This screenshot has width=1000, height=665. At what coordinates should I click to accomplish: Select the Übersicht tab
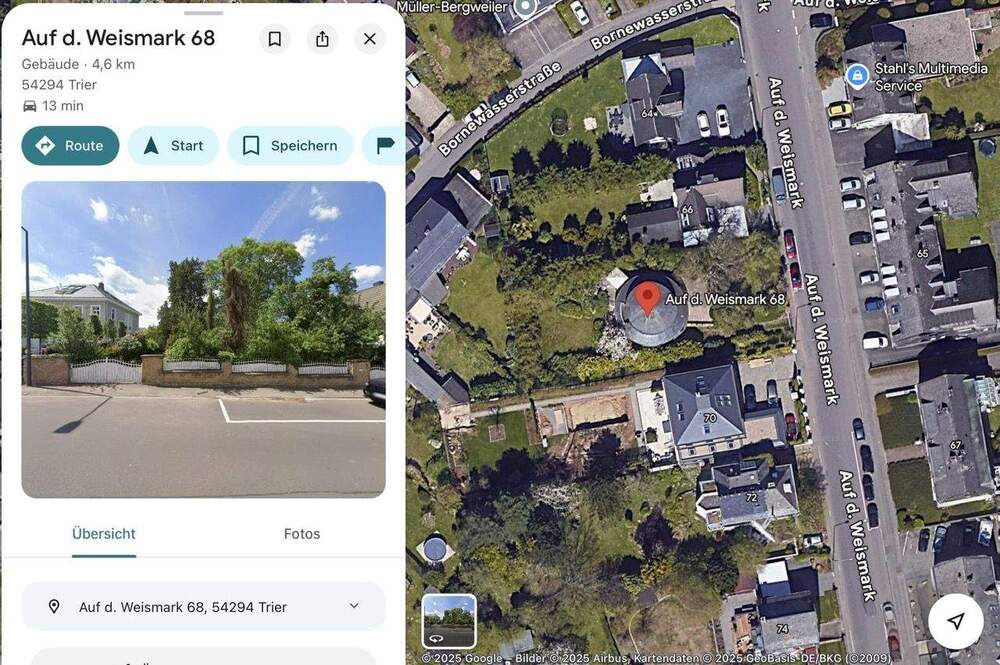pyautogui.click(x=104, y=534)
